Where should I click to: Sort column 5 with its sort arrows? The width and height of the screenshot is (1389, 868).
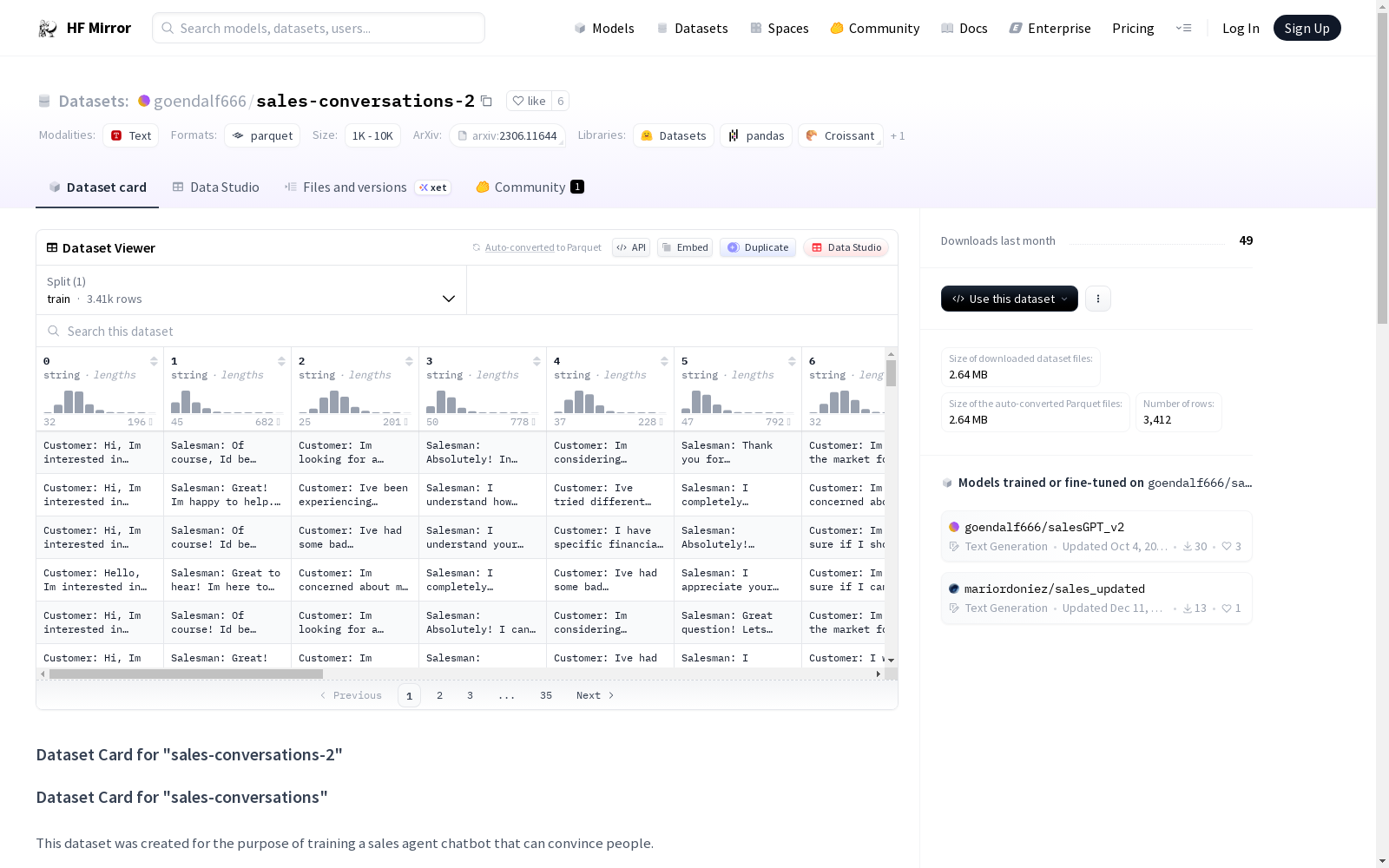[792, 361]
